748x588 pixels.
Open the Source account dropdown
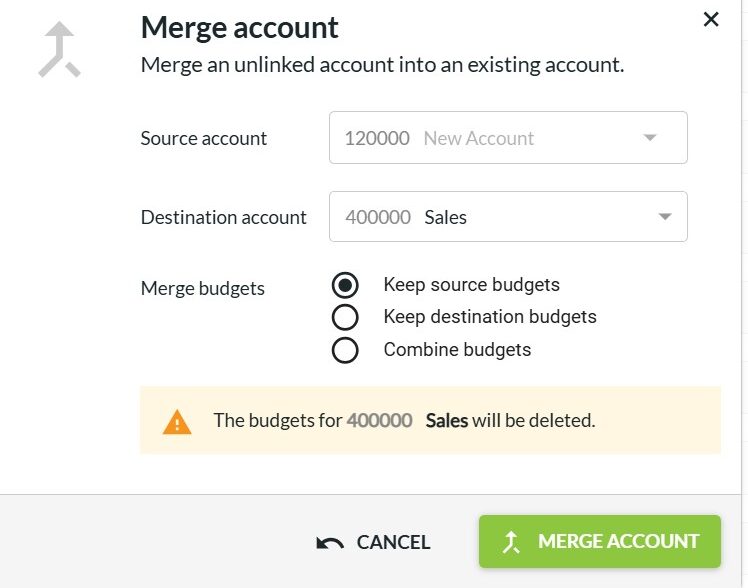[x=508, y=138]
